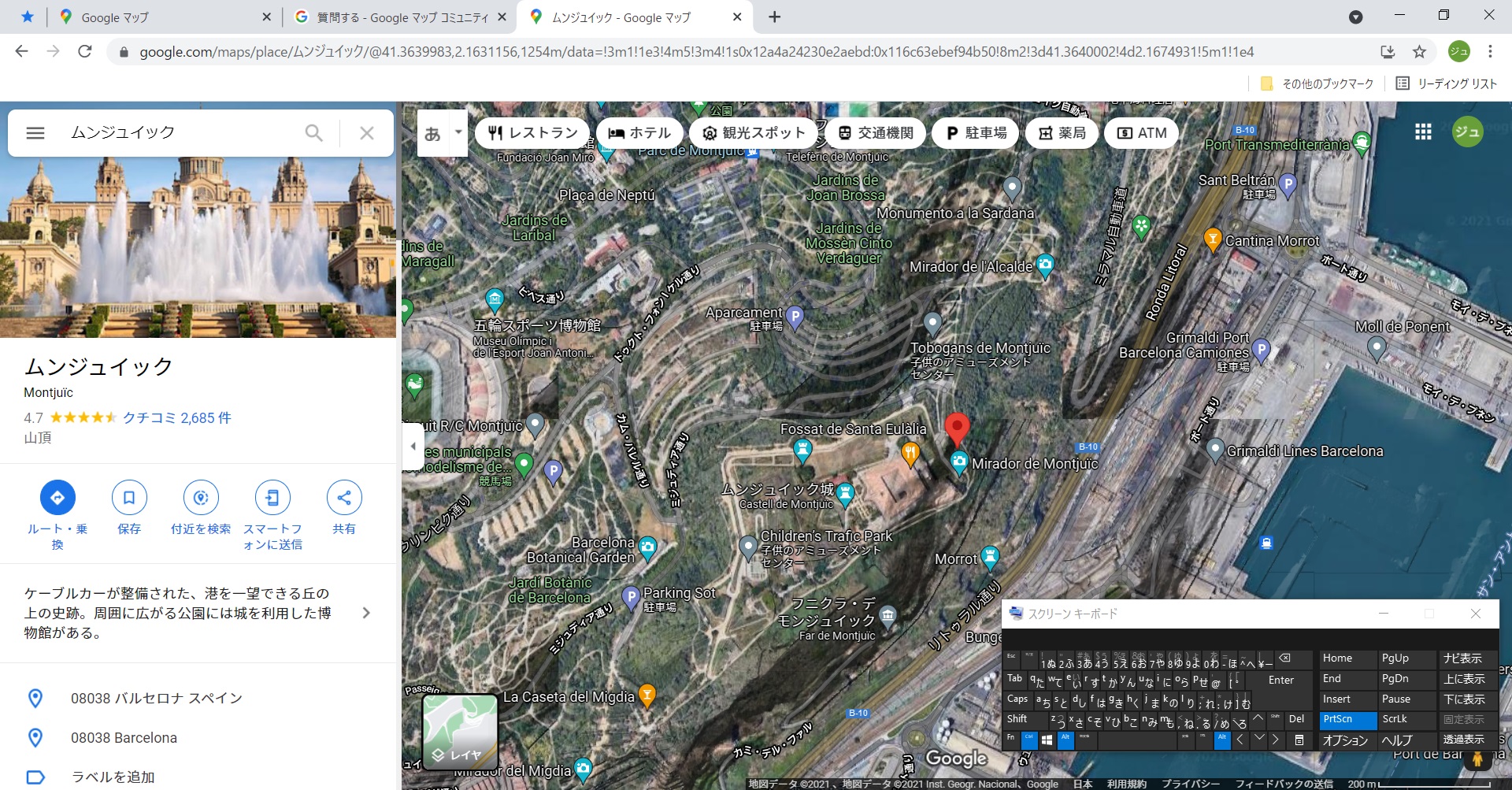Click スマートフォンに送信 send-to-phone icon
1512x790 pixels.
point(272,497)
